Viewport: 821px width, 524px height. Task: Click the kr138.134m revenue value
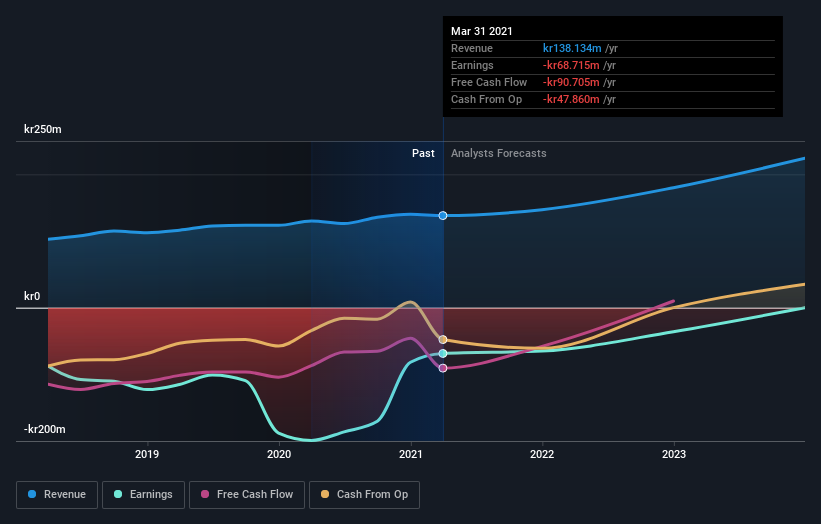(x=572, y=48)
